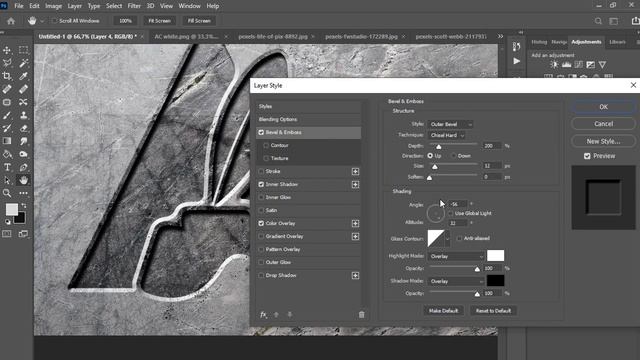Screen dimensions: 640x360
Task: Add another Stroke effect with plus button
Action: (x=356, y=171)
